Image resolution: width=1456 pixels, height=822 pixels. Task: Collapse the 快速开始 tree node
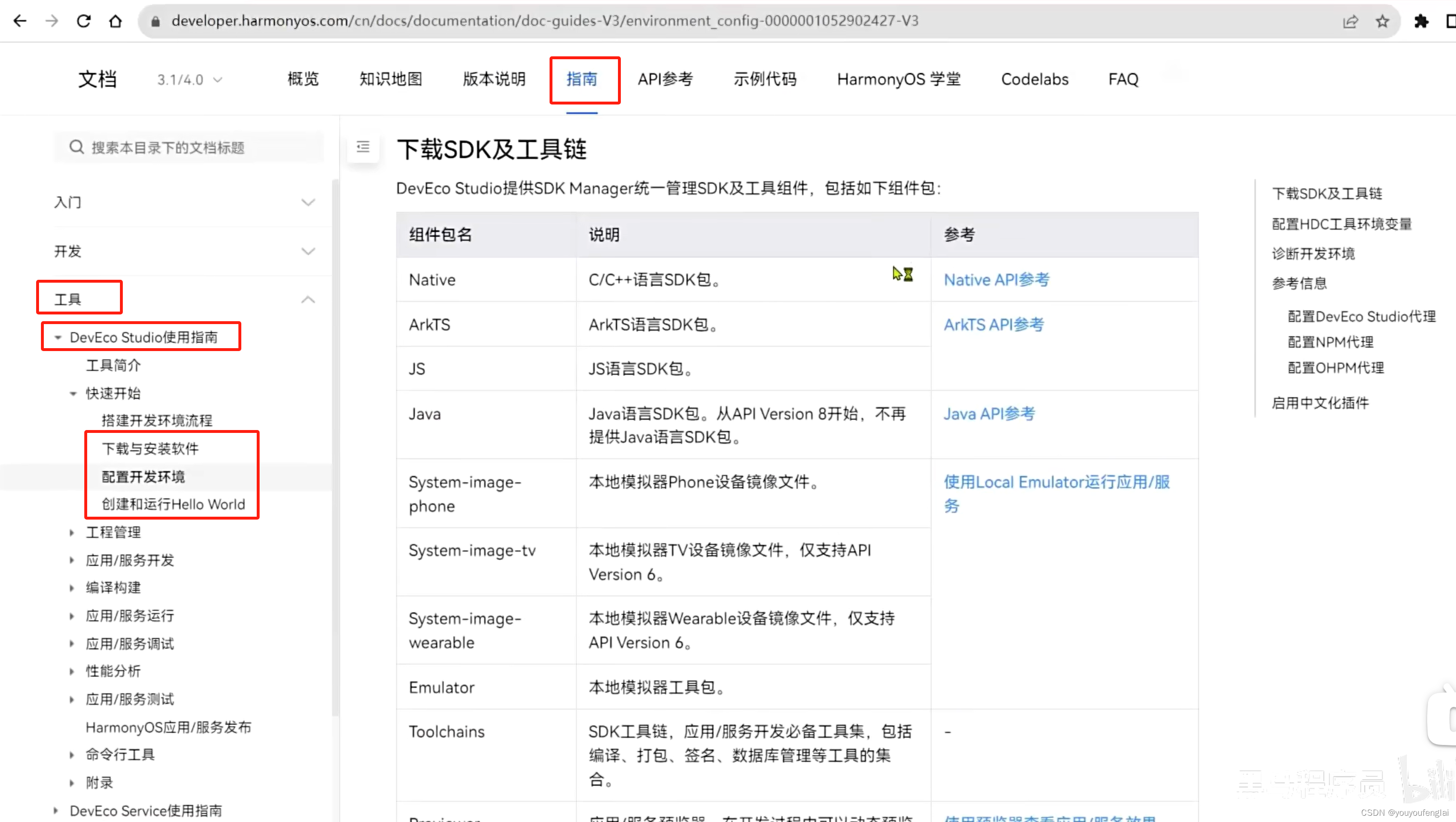74,393
